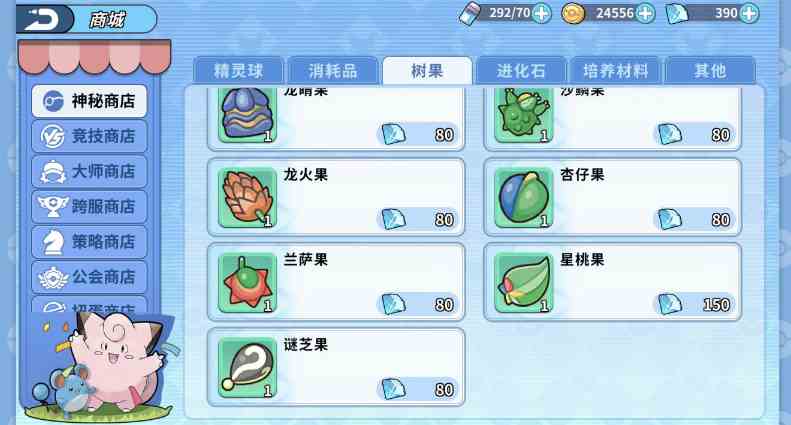
Task: Select the 谜芝果 question-mark berry icon
Action: point(247,367)
